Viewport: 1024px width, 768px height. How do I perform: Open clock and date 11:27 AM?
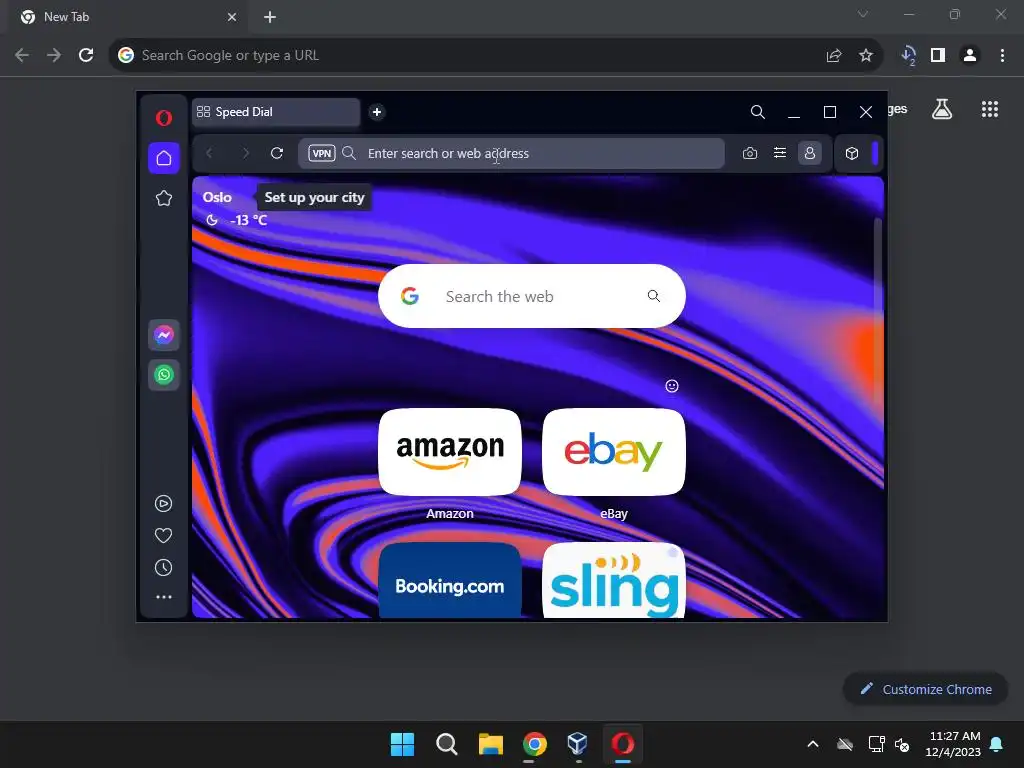953,744
